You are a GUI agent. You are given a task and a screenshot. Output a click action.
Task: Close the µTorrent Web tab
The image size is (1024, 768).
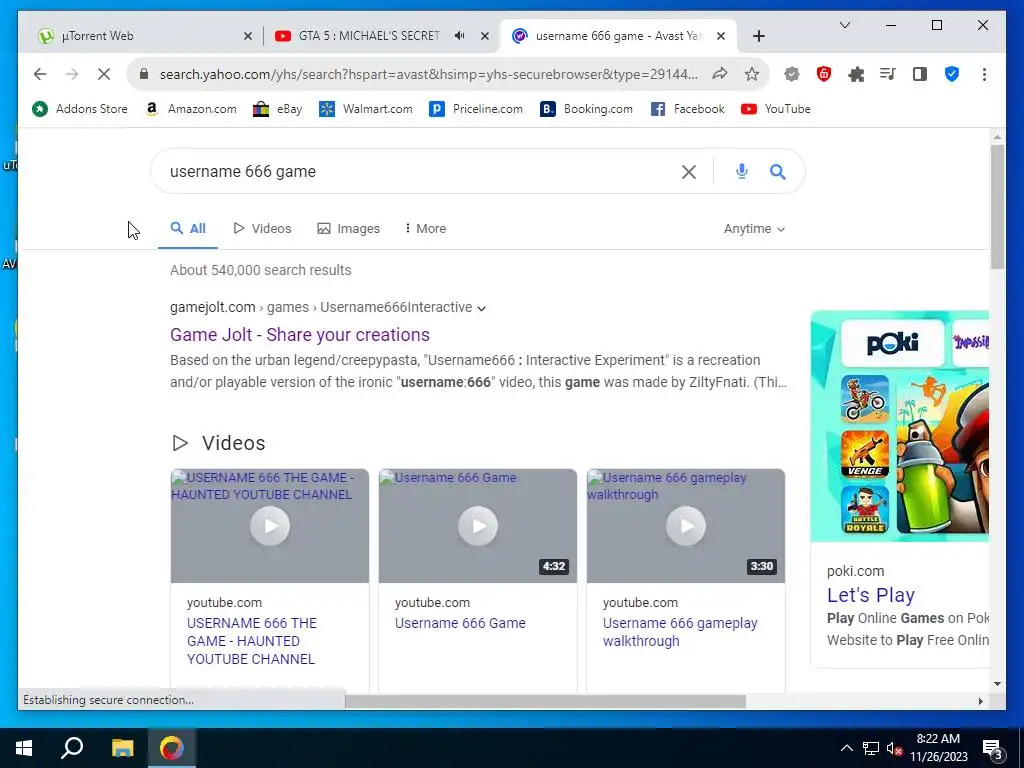tap(248, 37)
